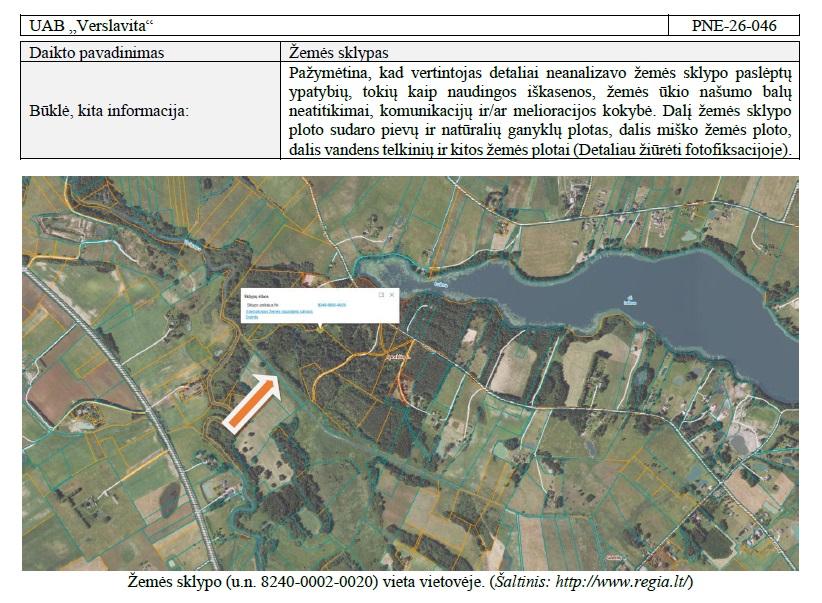Click the maximize icon in the map popup
Image resolution: width=822 pixels, height=603 pixels.
point(381,295)
